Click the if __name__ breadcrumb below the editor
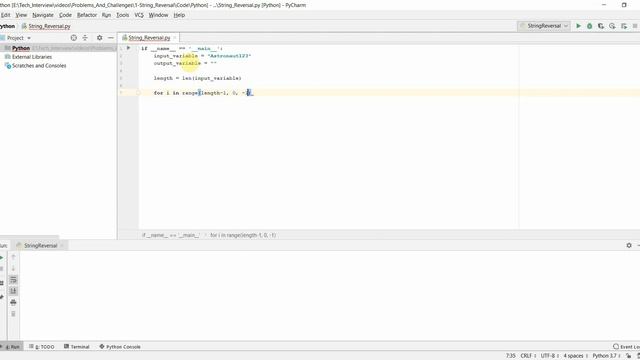640x360 pixels. pyautogui.click(x=170, y=235)
